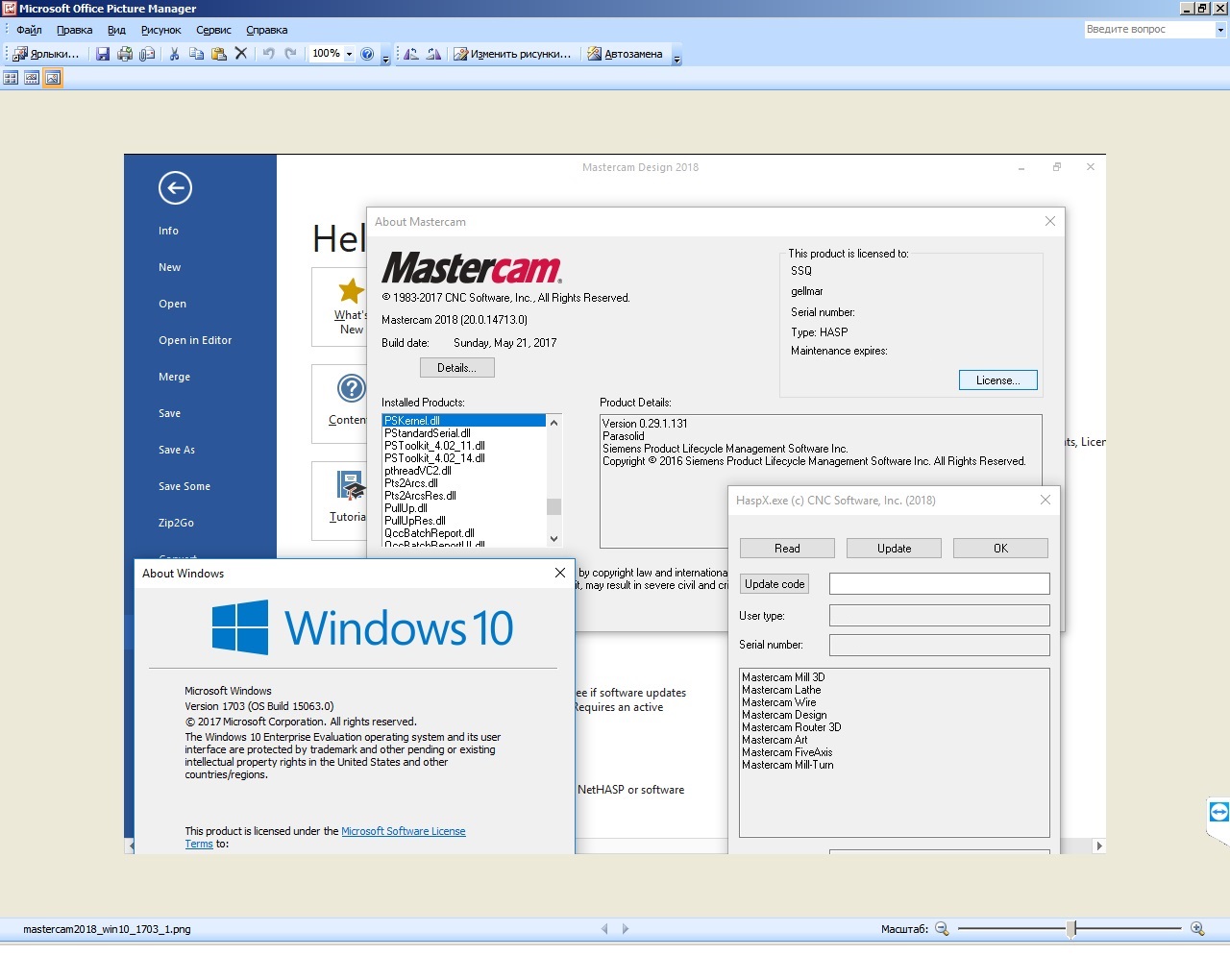The width and height of the screenshot is (1230, 980).
Task: Click the Copy toolbar icon
Action: pos(196,54)
